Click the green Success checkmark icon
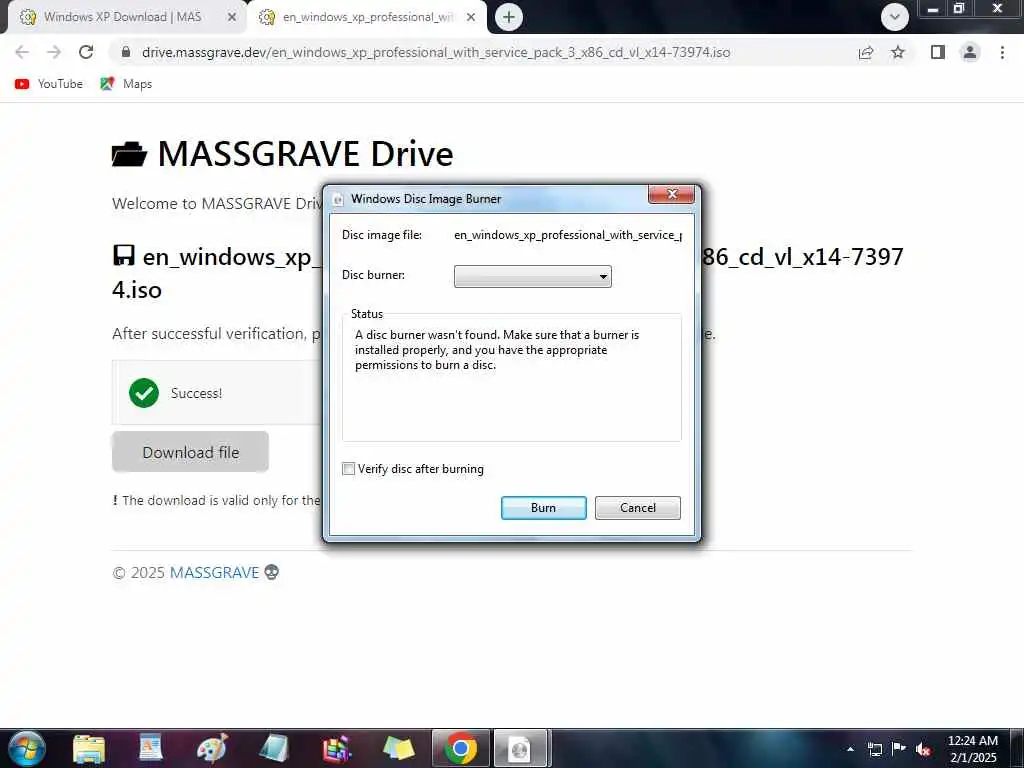This screenshot has width=1024, height=768. pyautogui.click(x=144, y=392)
